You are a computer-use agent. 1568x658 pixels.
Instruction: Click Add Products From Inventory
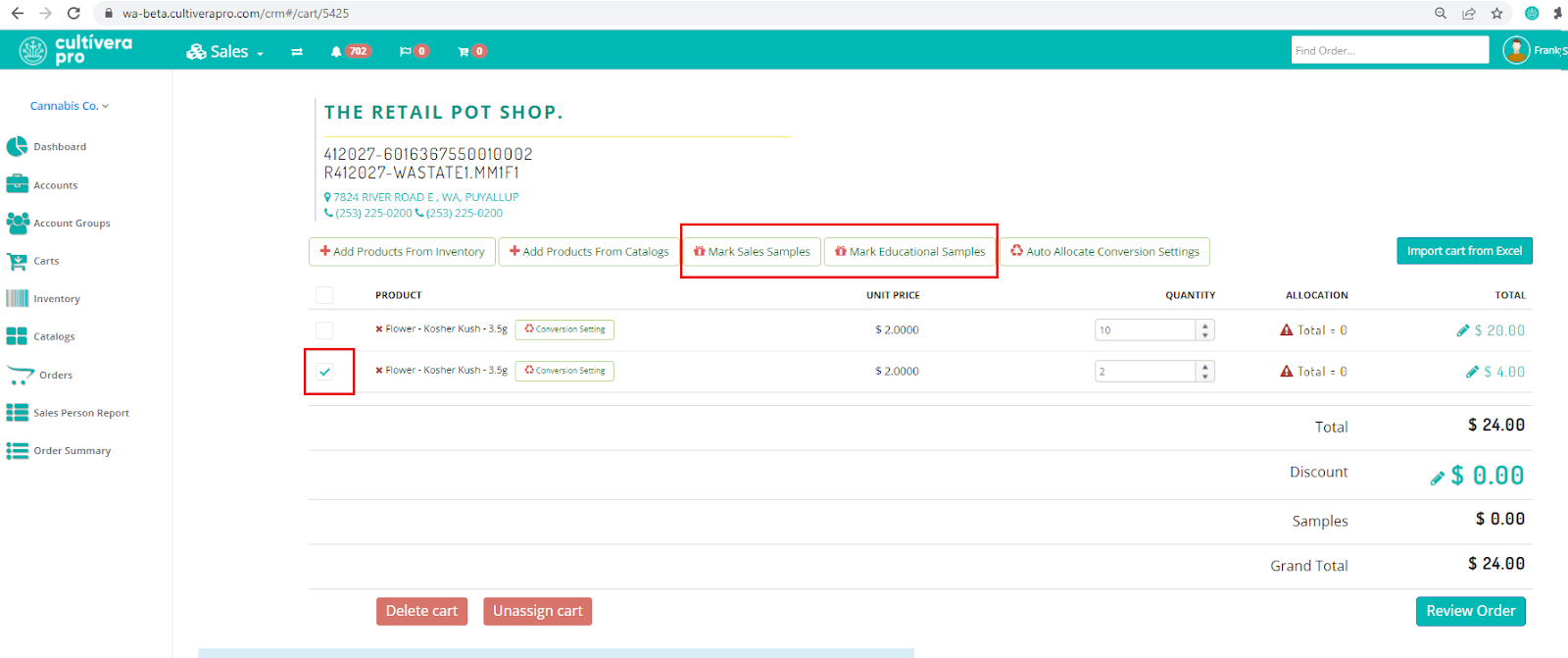(402, 252)
